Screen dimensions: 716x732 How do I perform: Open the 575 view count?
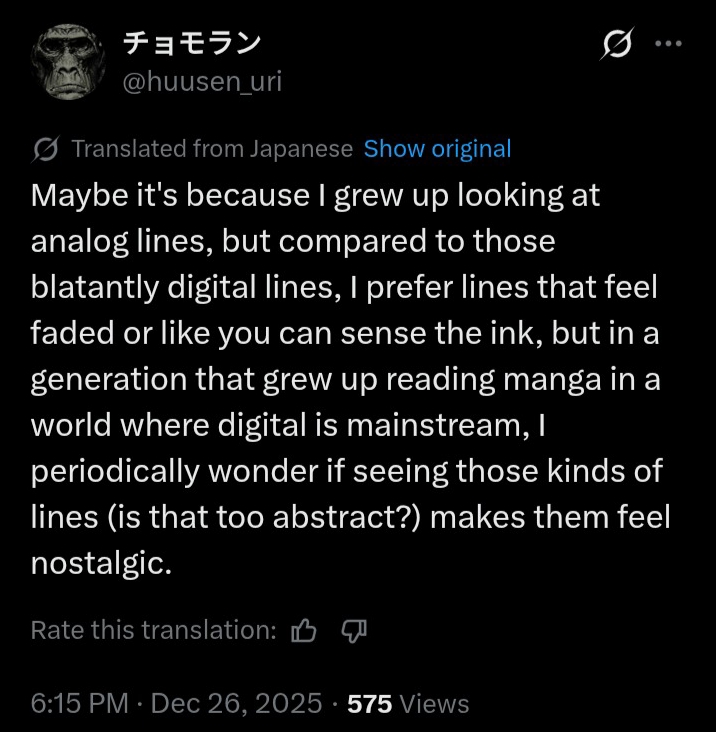[369, 704]
